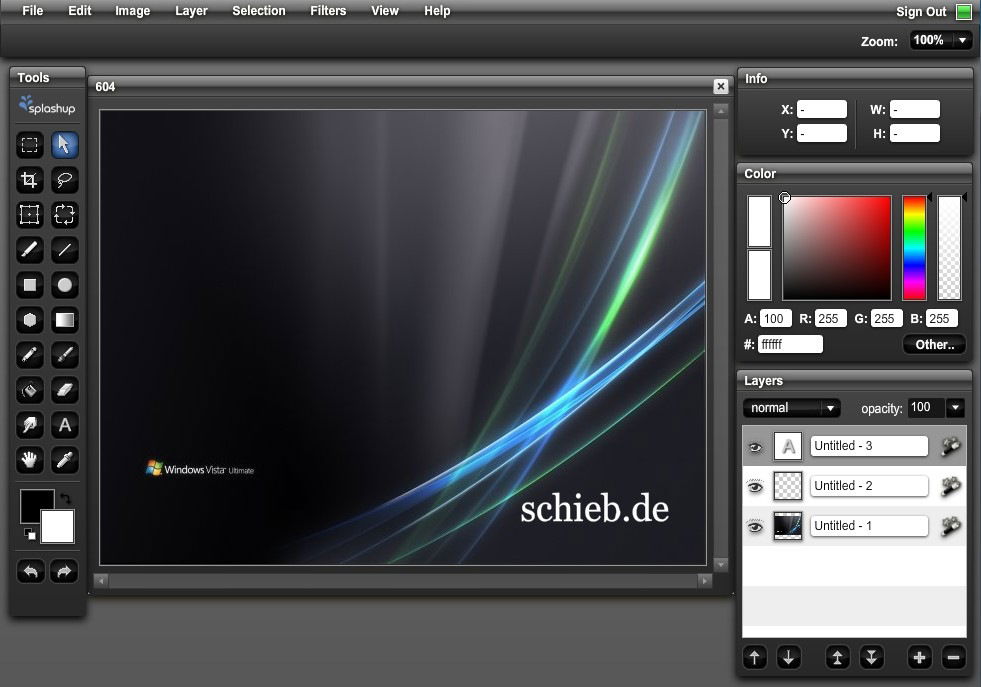Select the pointer move tool
Image resolution: width=981 pixels, height=687 pixels.
pos(64,145)
